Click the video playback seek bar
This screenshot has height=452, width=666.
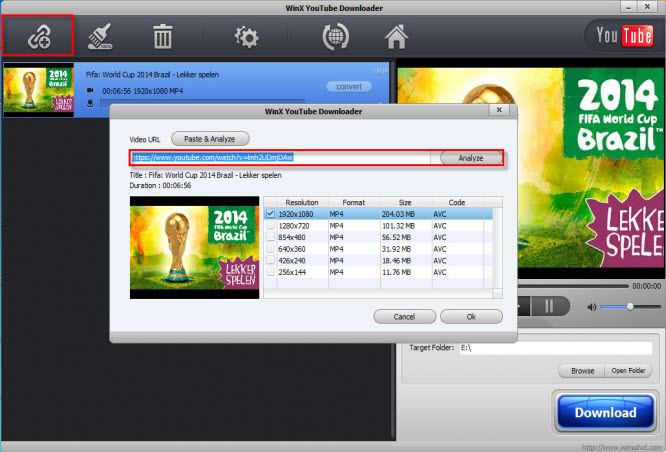(x=573, y=286)
